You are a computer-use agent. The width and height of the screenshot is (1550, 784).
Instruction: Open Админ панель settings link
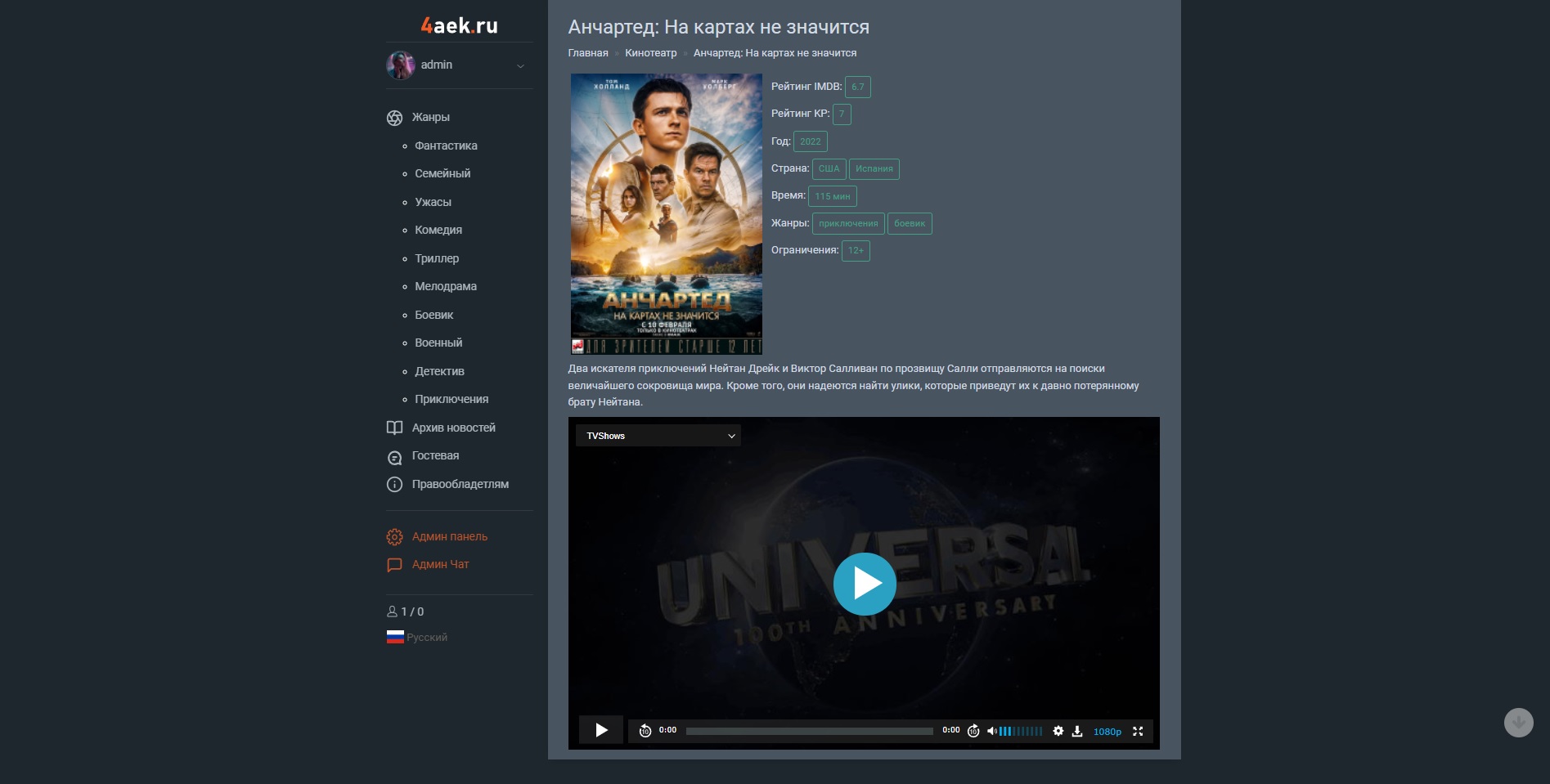tap(449, 536)
